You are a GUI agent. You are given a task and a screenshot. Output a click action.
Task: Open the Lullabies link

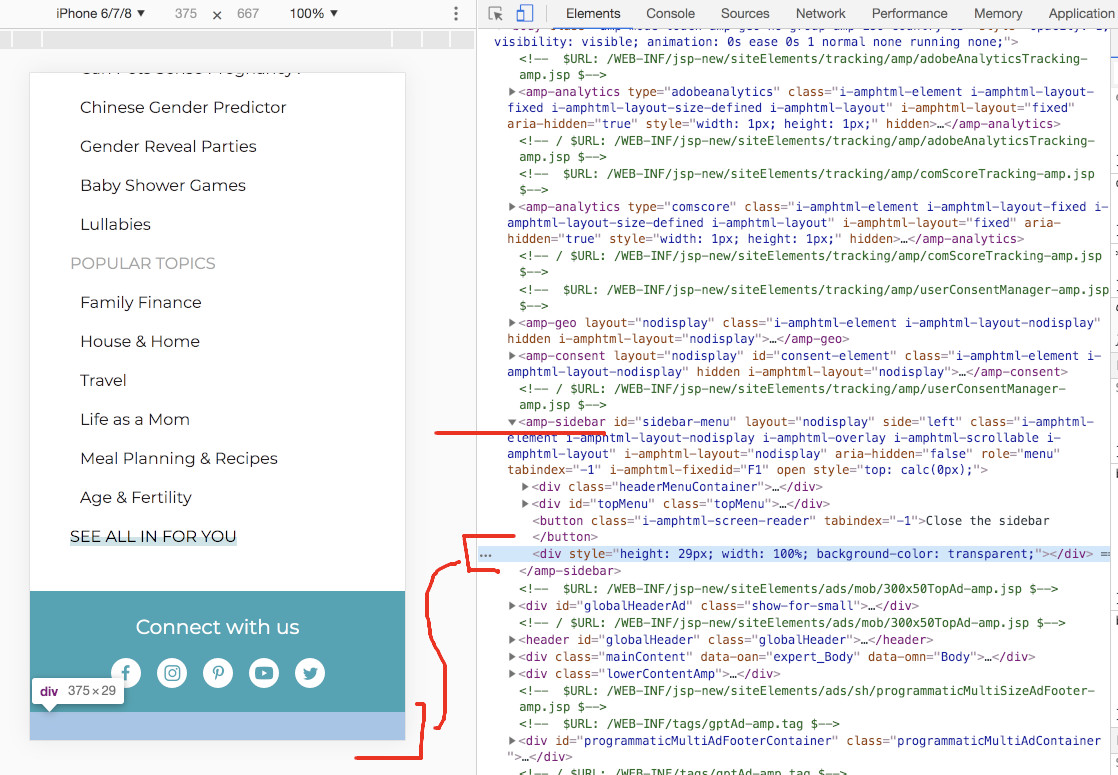click(116, 225)
